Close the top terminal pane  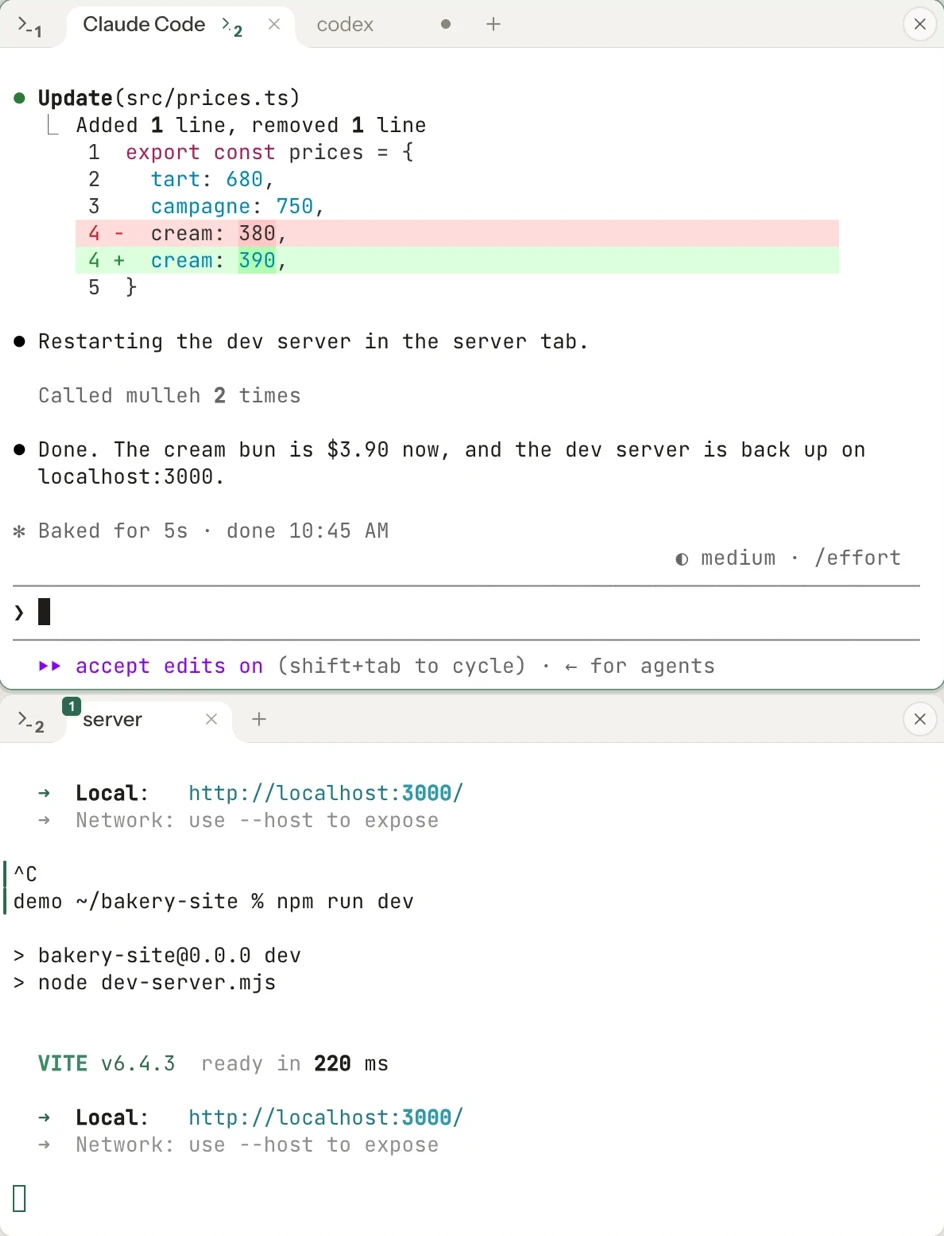point(920,24)
